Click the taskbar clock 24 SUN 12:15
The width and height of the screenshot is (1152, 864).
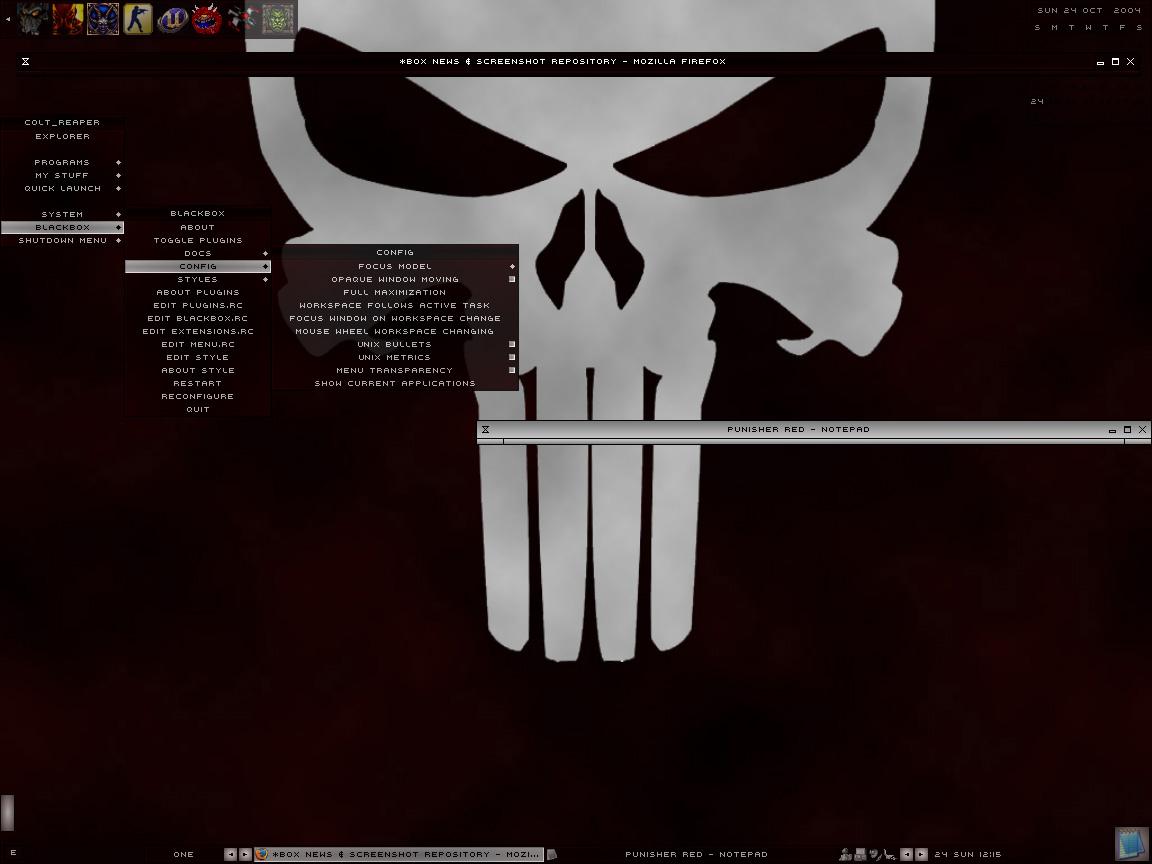pyautogui.click(x=968, y=854)
